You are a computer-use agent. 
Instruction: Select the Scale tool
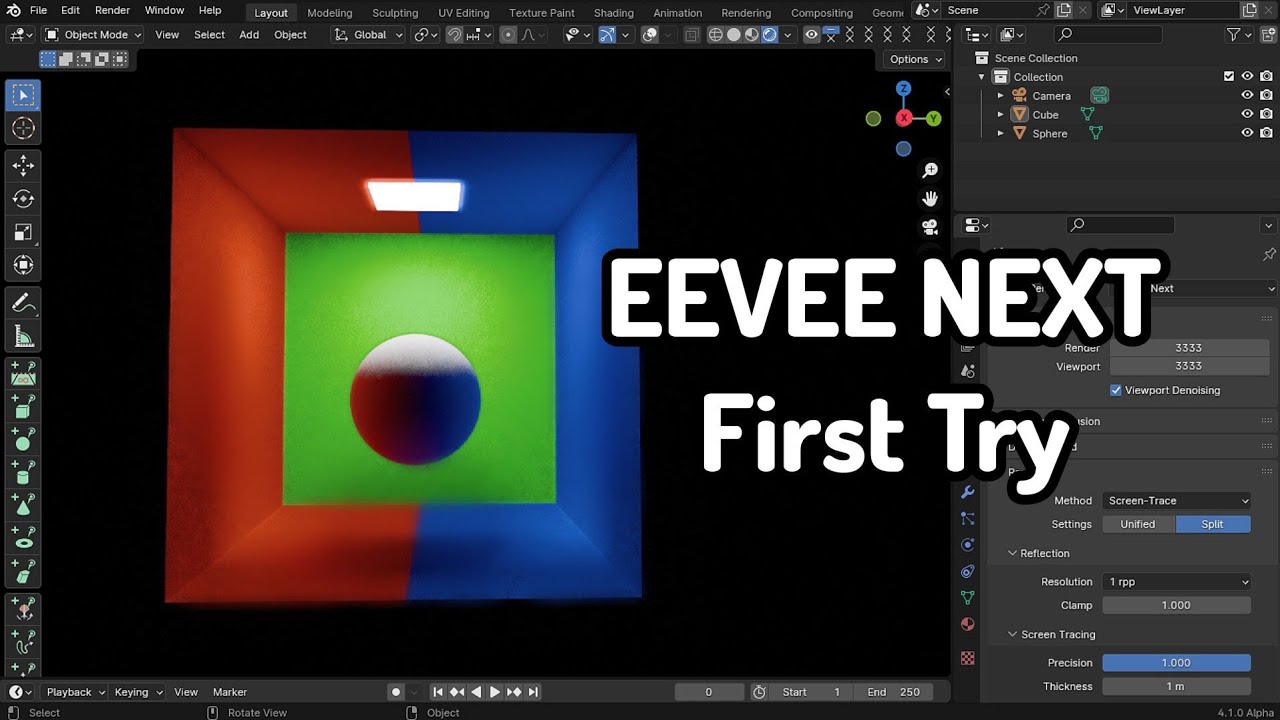[x=23, y=232]
